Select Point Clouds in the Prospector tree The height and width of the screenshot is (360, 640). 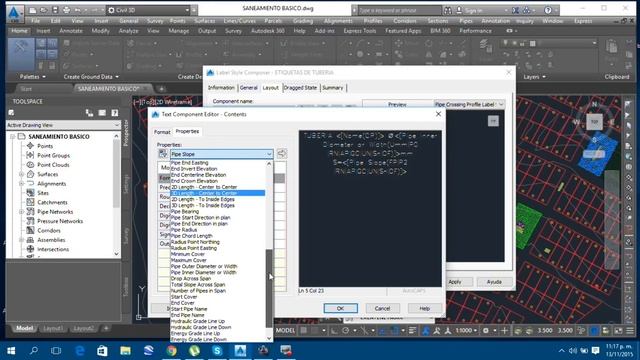(x=53, y=165)
